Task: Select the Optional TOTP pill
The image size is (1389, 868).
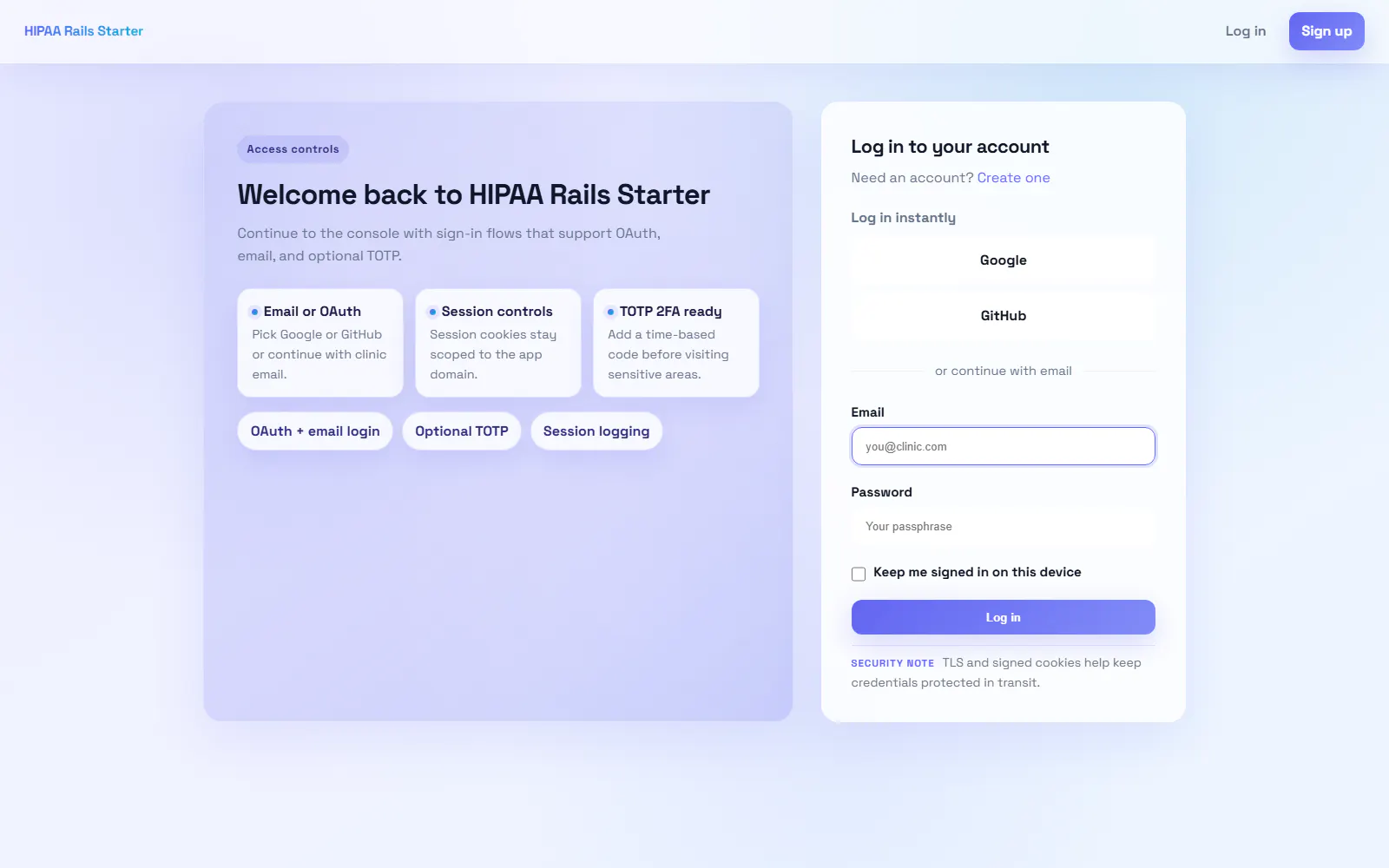Action: [x=462, y=431]
